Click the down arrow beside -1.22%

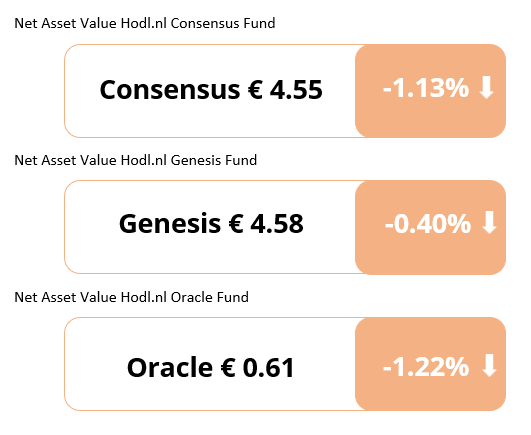(489, 366)
